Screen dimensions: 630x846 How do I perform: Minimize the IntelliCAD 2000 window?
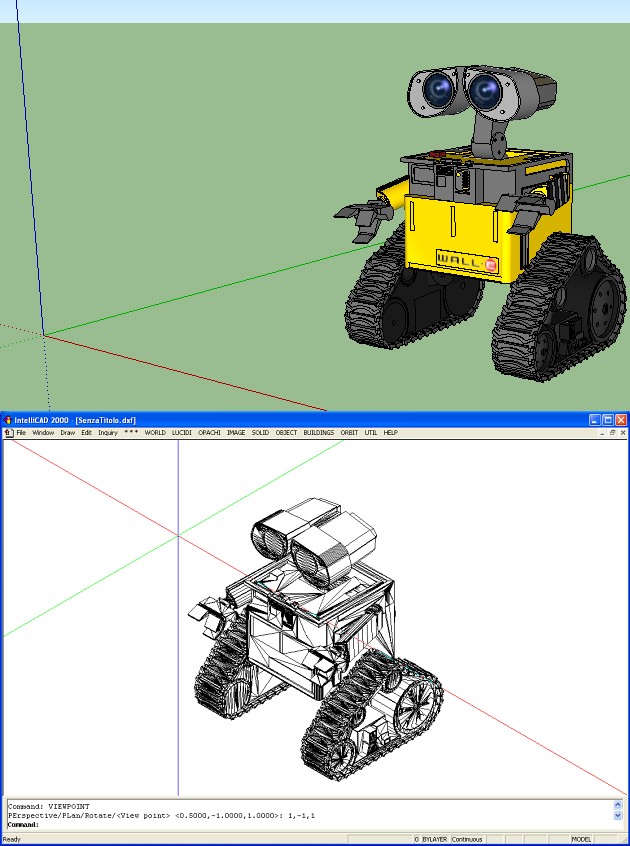click(x=595, y=420)
